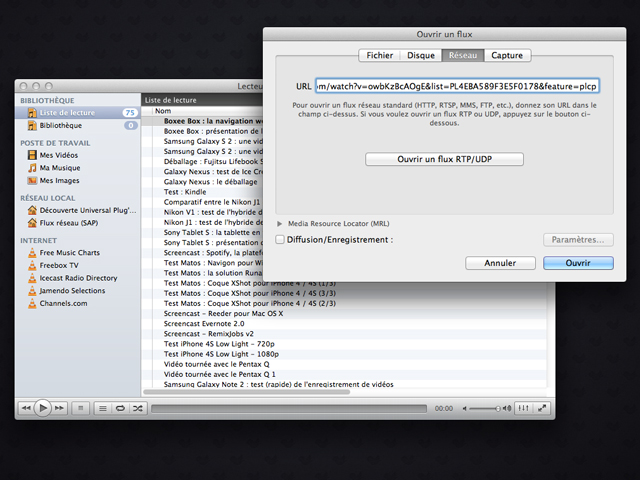Viewport: 640px width, 480px height.
Task: Switch to the Capture tab
Action: coord(507,55)
